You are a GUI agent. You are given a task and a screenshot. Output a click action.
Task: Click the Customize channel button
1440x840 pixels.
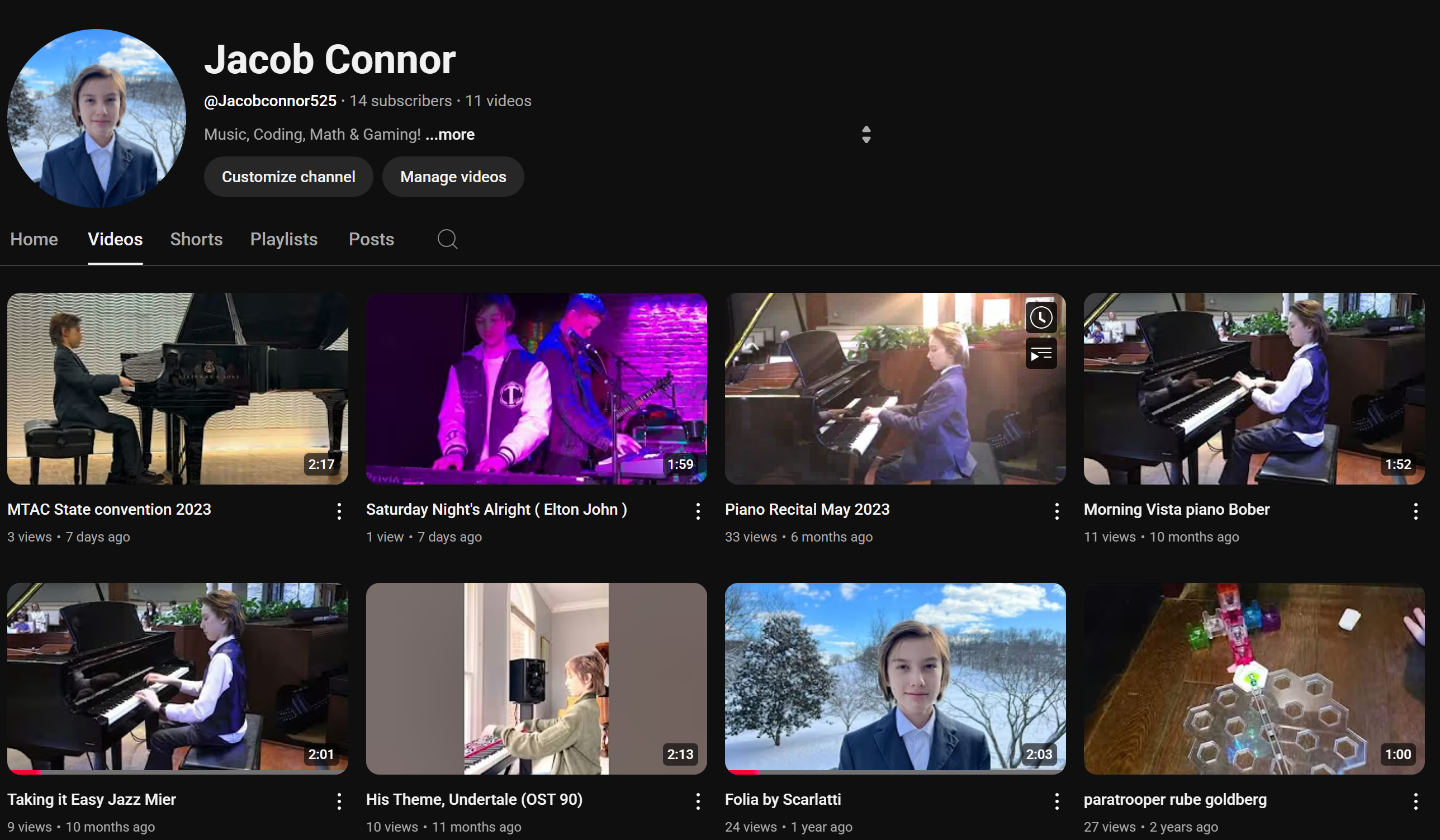288,177
